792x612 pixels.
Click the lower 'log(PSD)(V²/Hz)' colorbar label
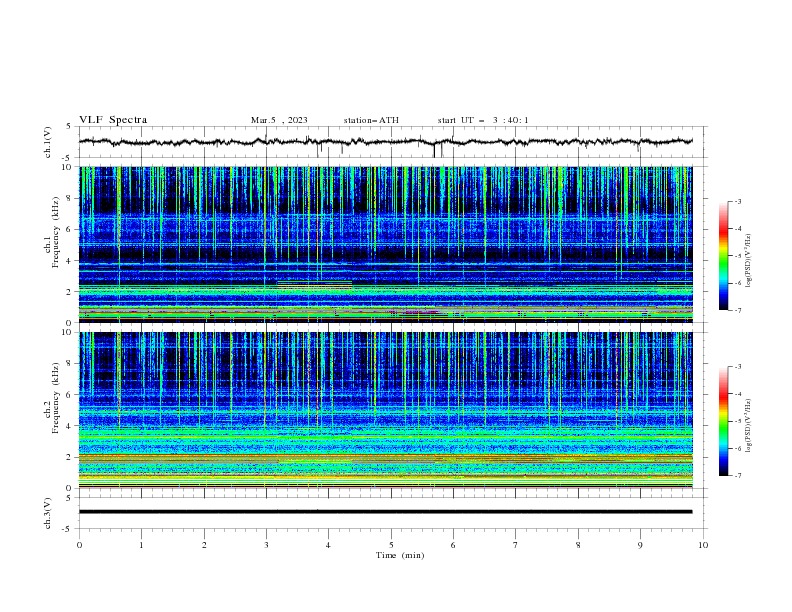pyautogui.click(x=749, y=425)
